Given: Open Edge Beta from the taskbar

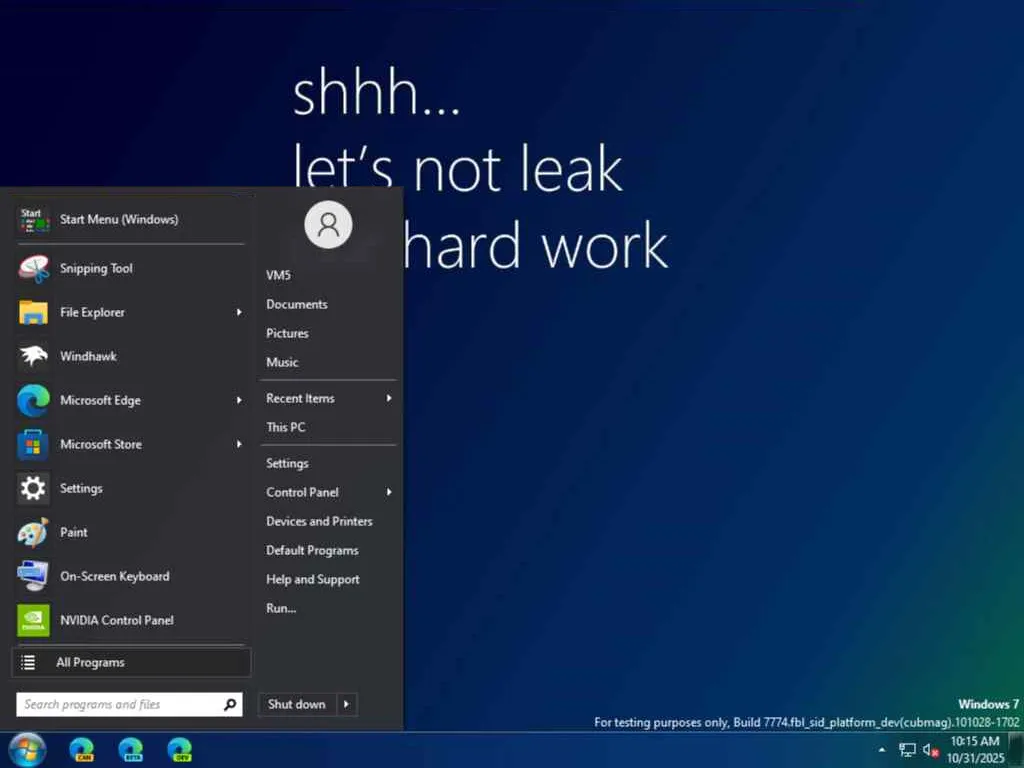Looking at the screenshot, I should coord(131,749).
